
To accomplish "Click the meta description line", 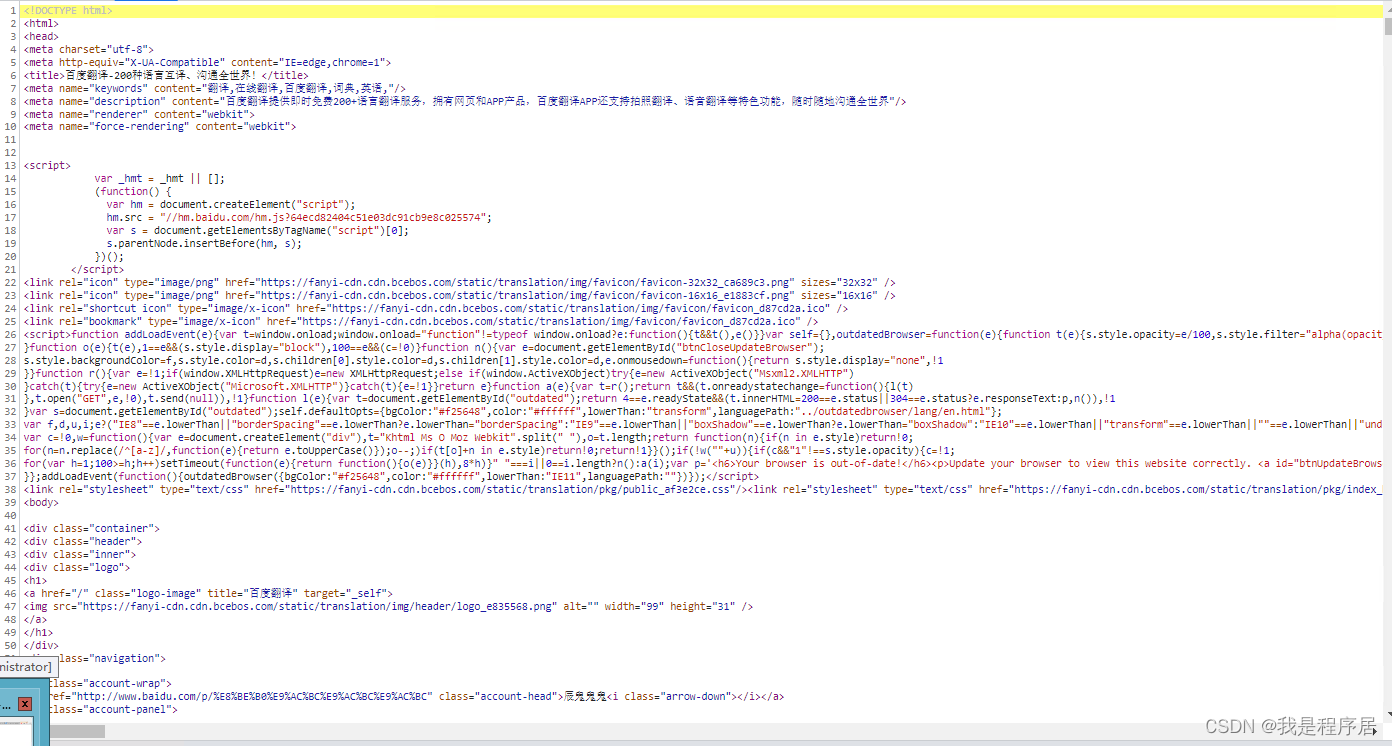I will pos(466,101).
